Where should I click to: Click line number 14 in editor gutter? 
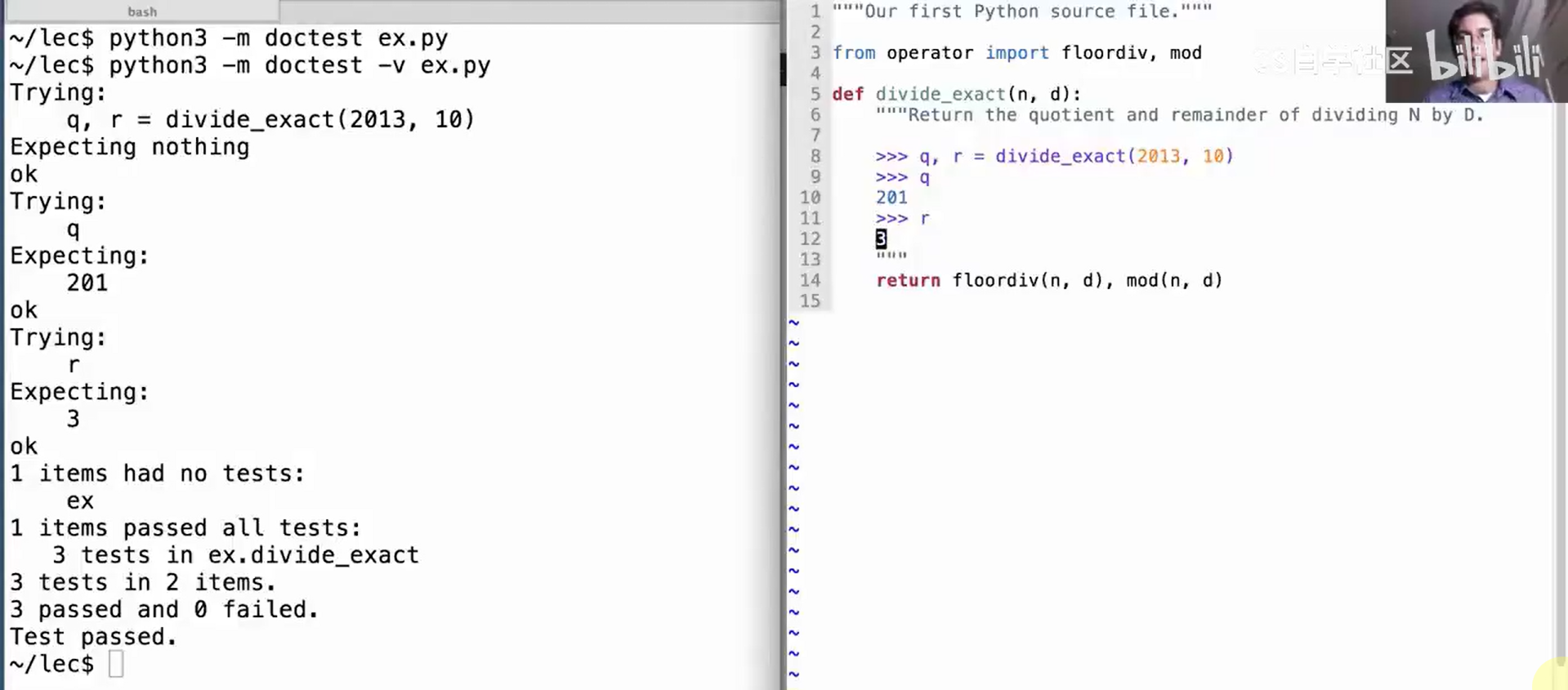pyautogui.click(x=810, y=280)
